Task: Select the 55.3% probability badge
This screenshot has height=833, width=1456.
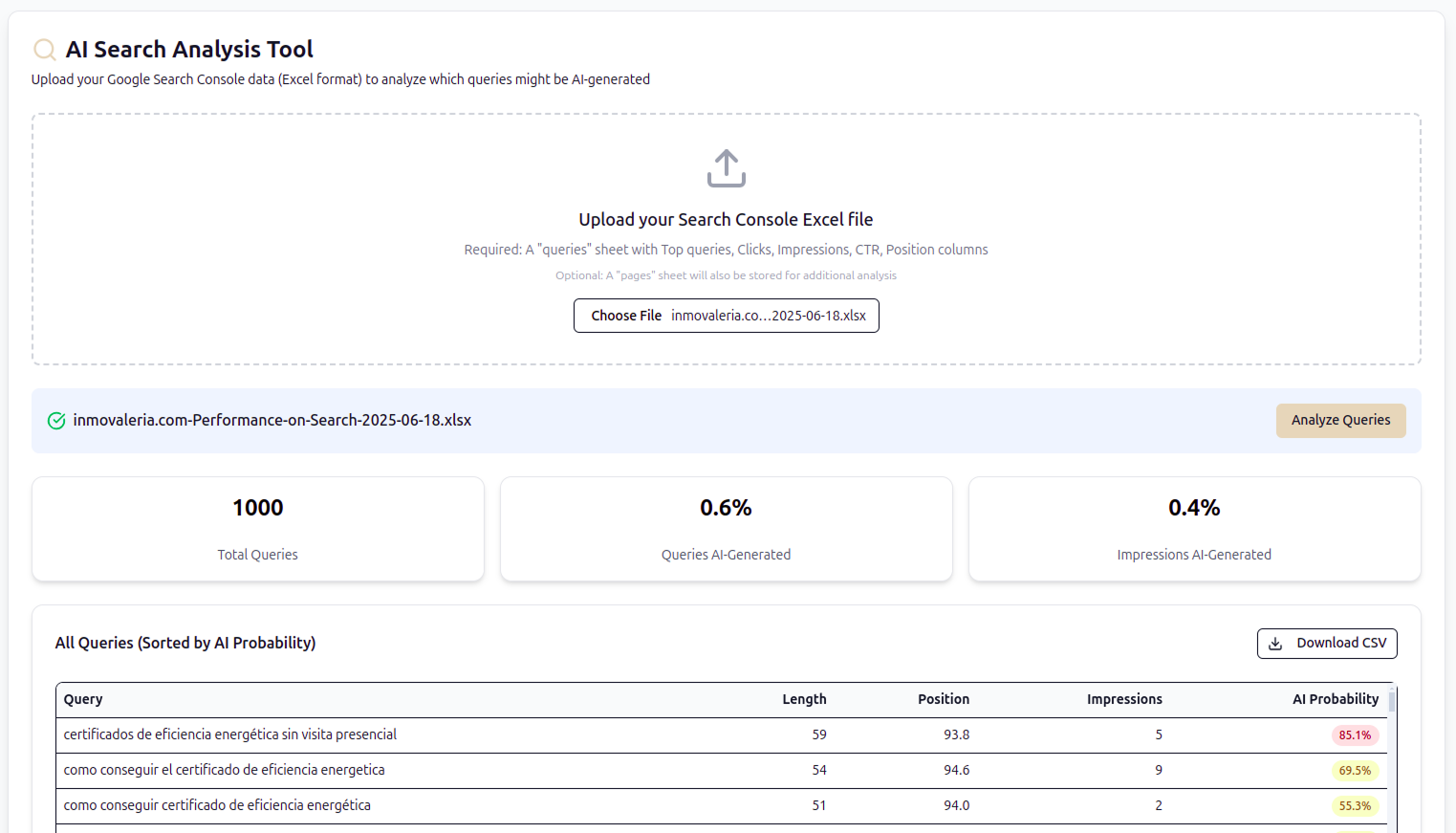Action: click(x=1355, y=806)
